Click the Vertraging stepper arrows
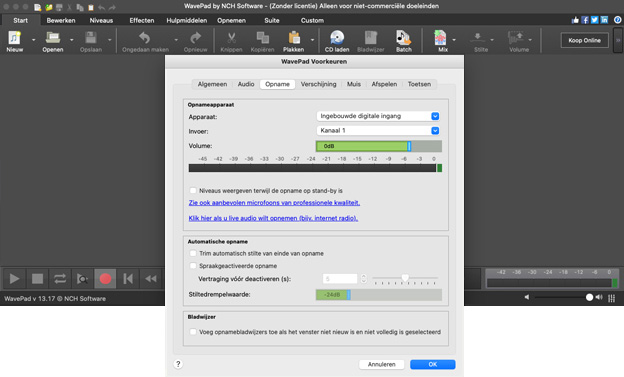 [363, 279]
